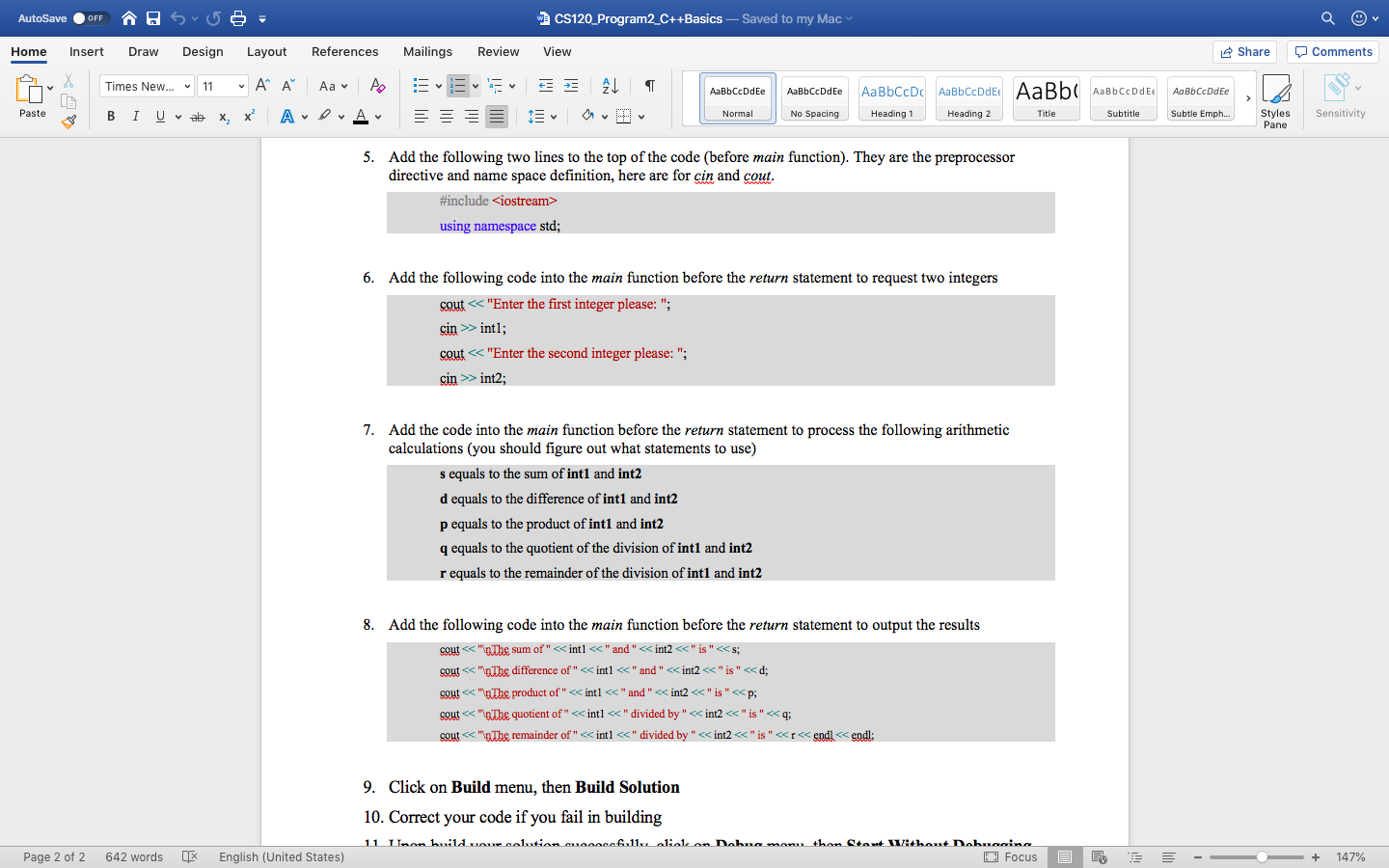Switch to Web Layout view
This screenshot has width=1389, height=868.
click(x=1099, y=856)
